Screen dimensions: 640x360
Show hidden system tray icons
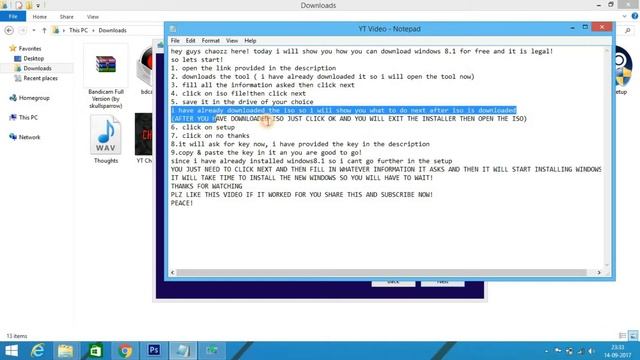(547, 351)
